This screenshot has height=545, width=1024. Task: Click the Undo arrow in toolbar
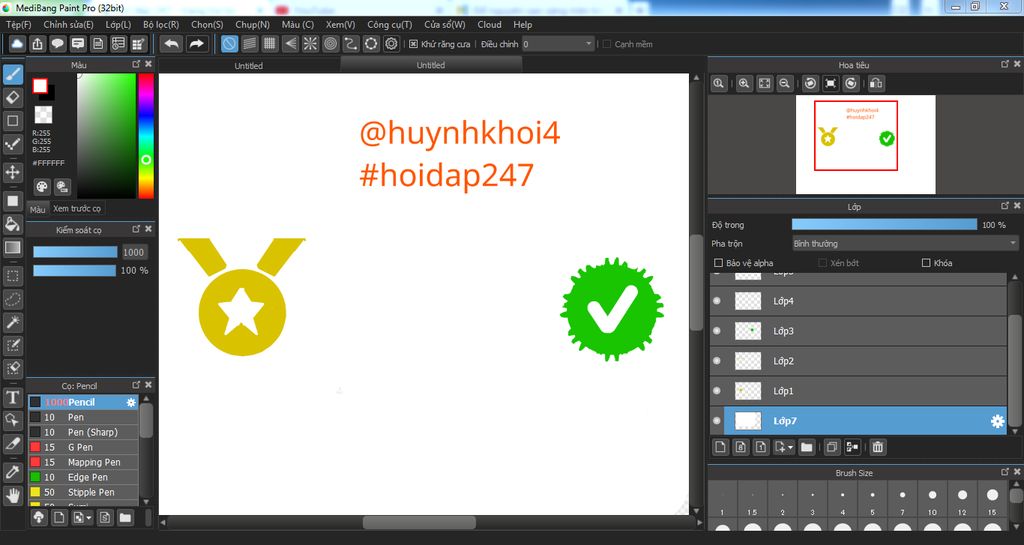[x=172, y=44]
